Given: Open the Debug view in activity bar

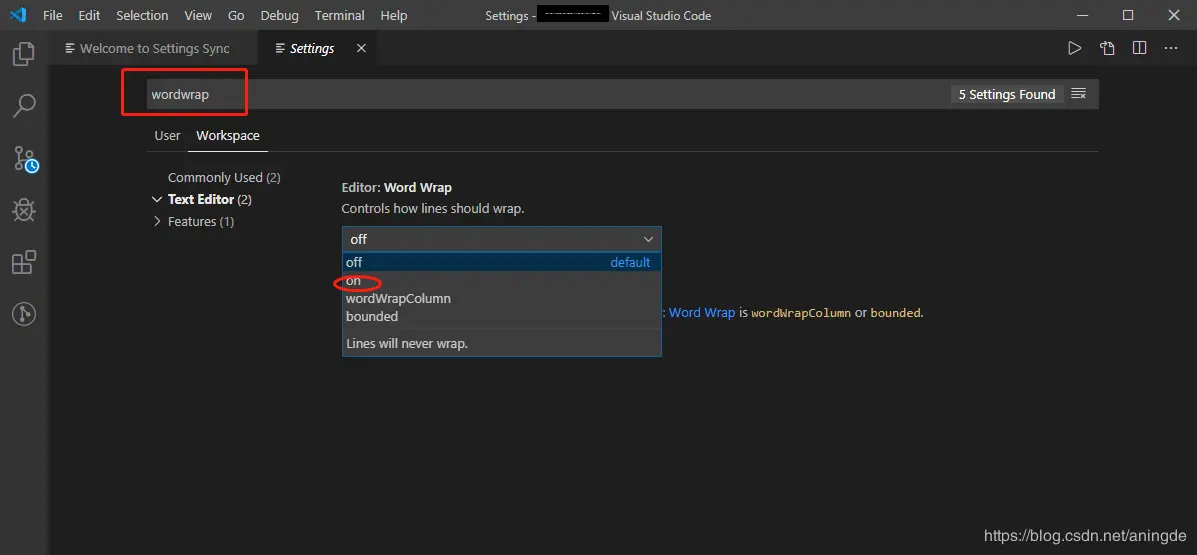Looking at the screenshot, I should tap(24, 209).
